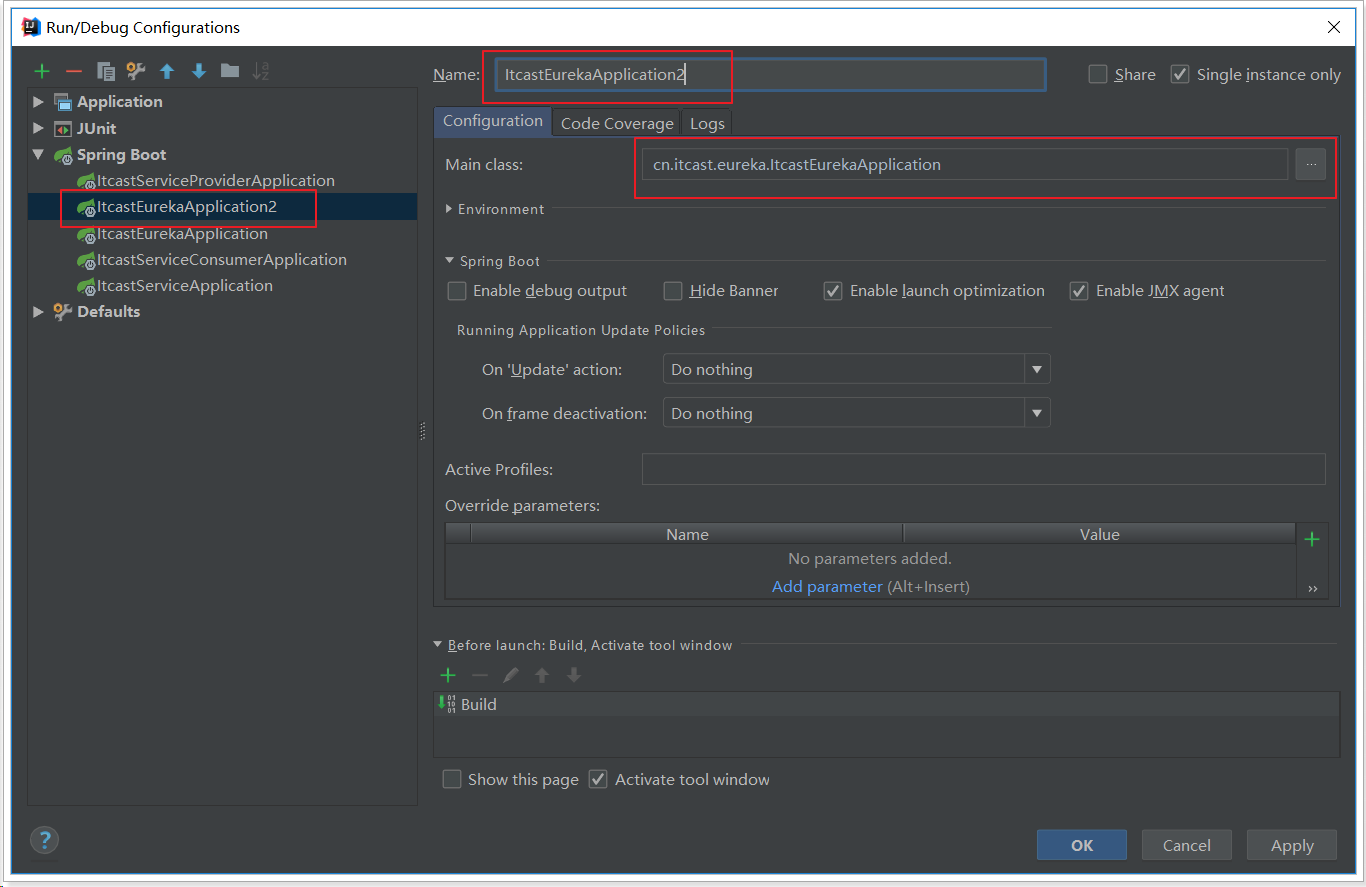
Task: Uncheck Single instance only
Action: tap(1180, 74)
